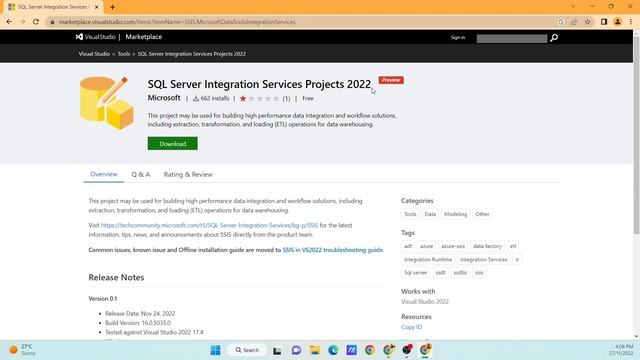Click the SSIS extension logo image
640x360 pixels.
click(x=107, y=102)
